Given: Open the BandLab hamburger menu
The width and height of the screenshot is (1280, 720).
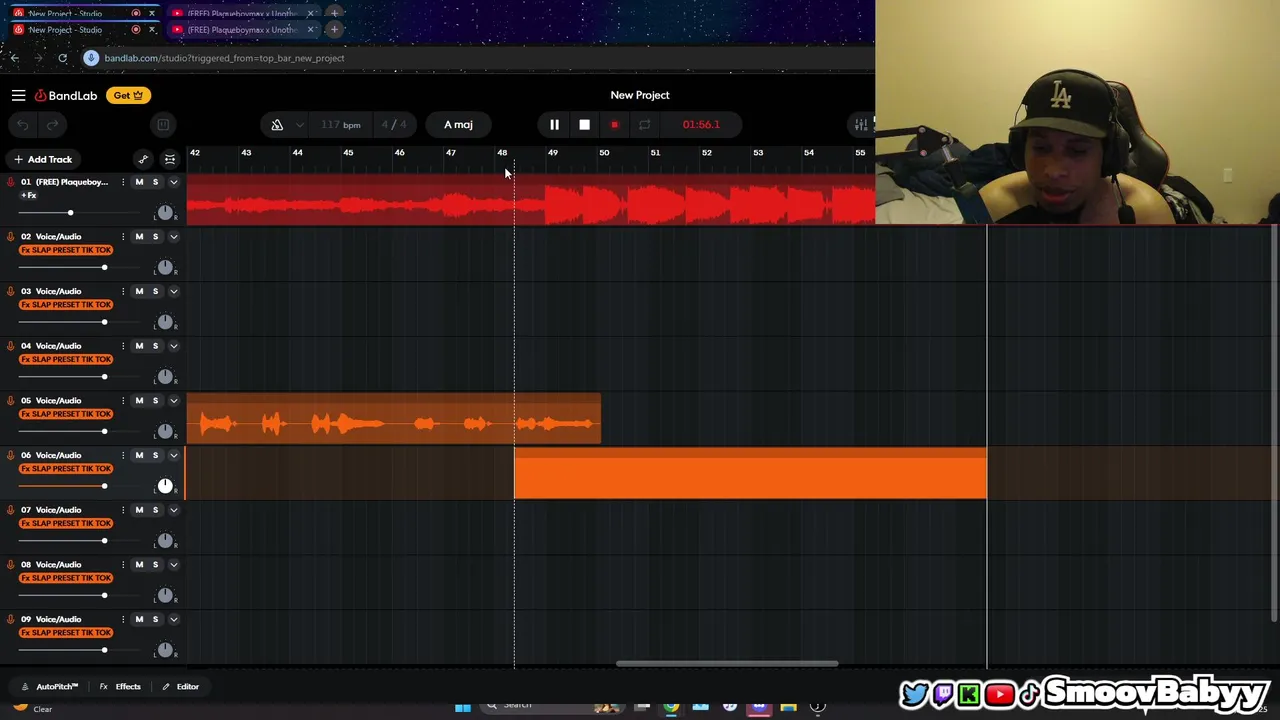Looking at the screenshot, I should pyautogui.click(x=18, y=95).
